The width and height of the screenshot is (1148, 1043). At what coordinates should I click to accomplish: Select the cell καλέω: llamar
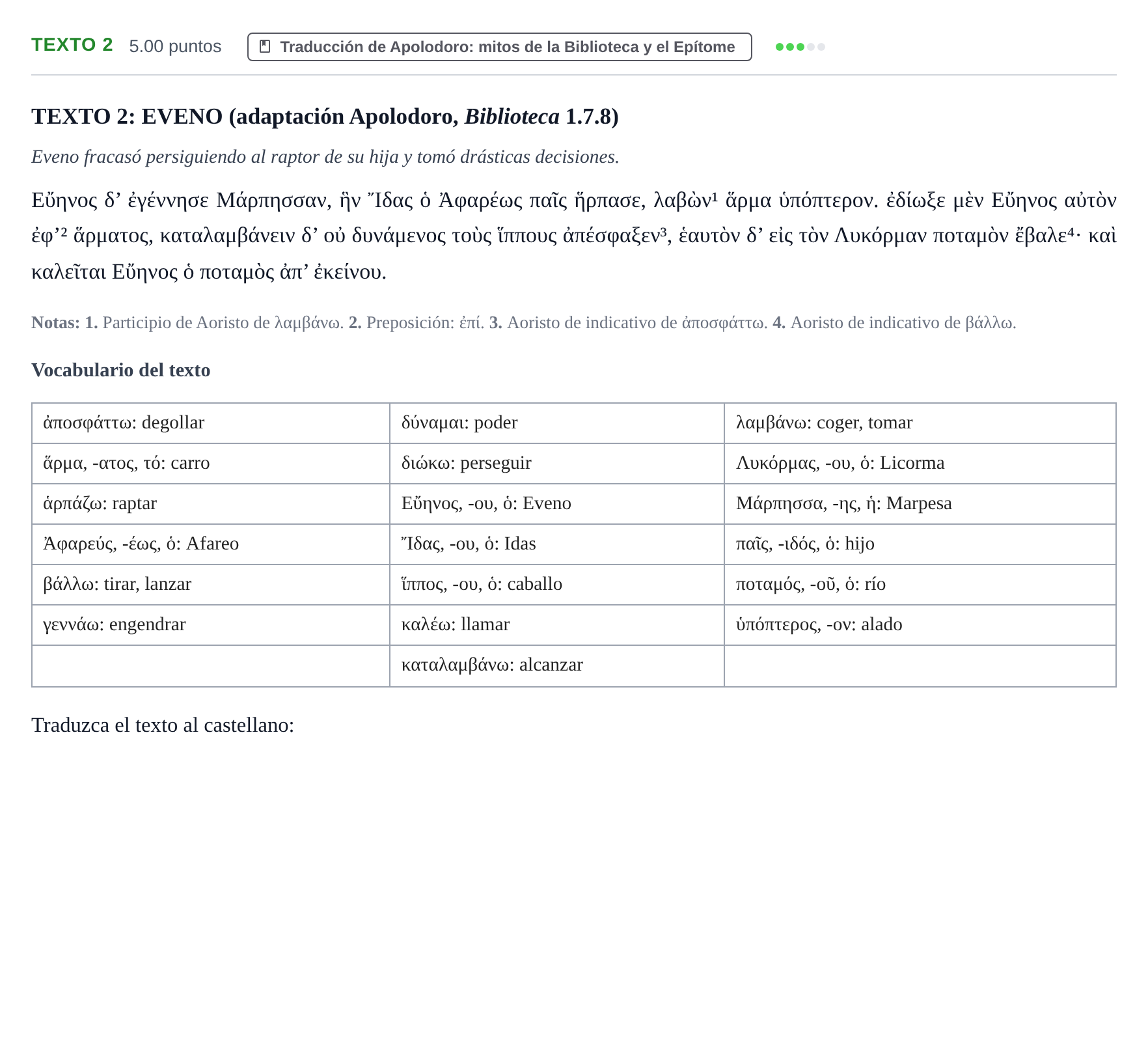[557, 625]
